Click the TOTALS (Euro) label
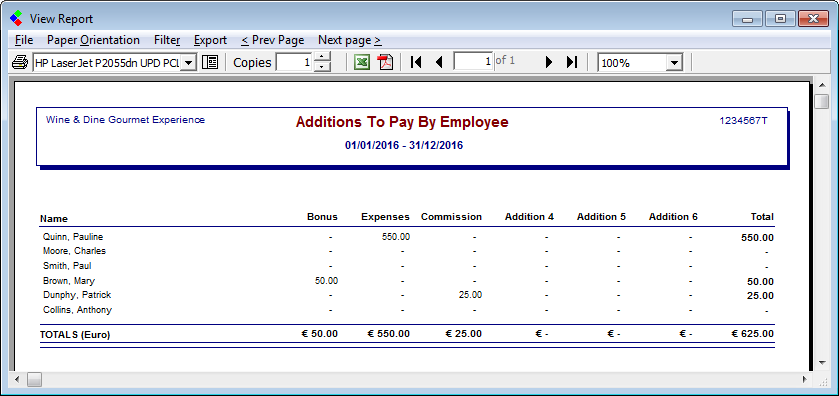This screenshot has height=396, width=839. 75,335
